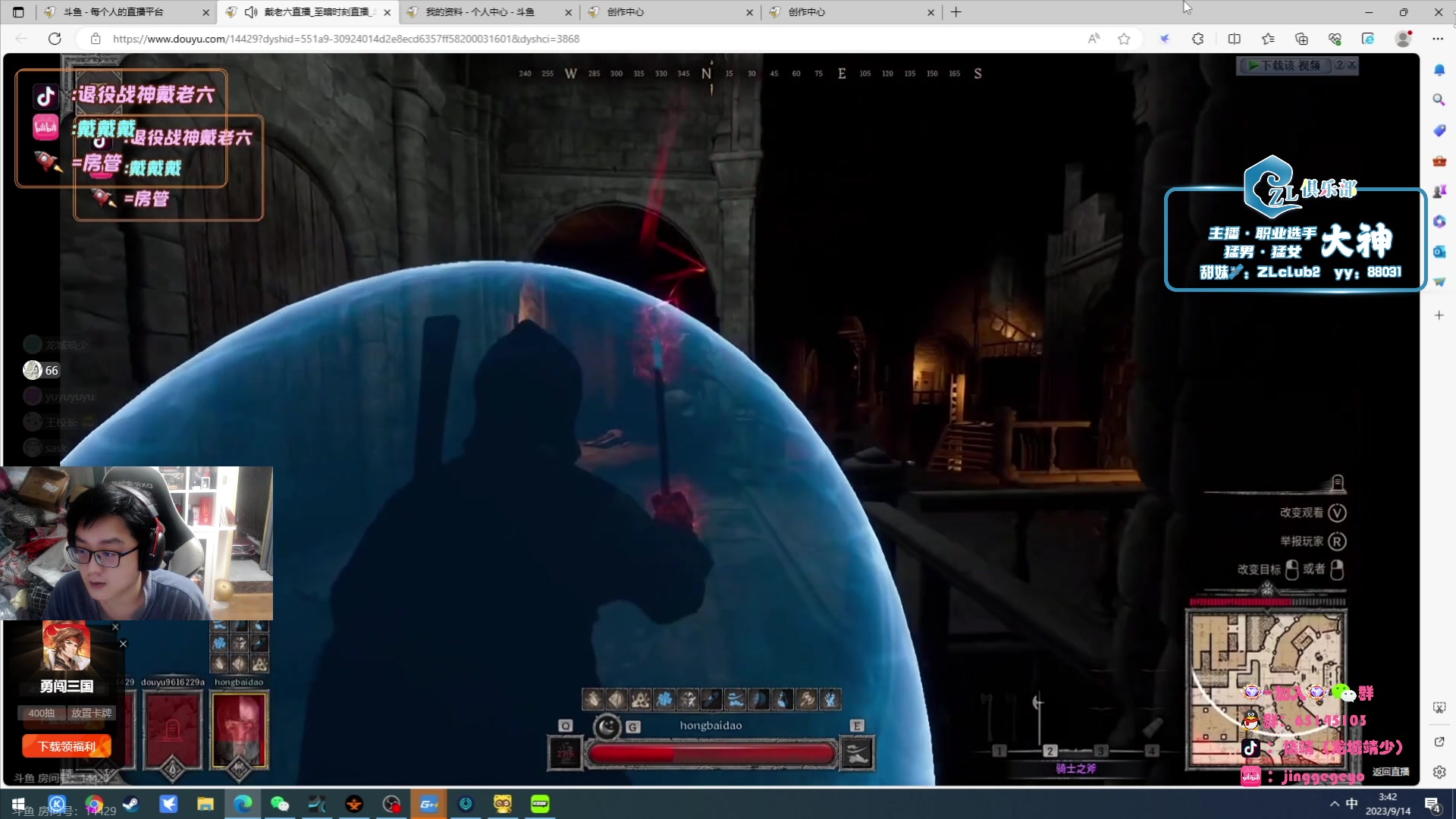Open Edge sidebar settings gear
The height and width of the screenshot is (819, 1456).
1439,772
